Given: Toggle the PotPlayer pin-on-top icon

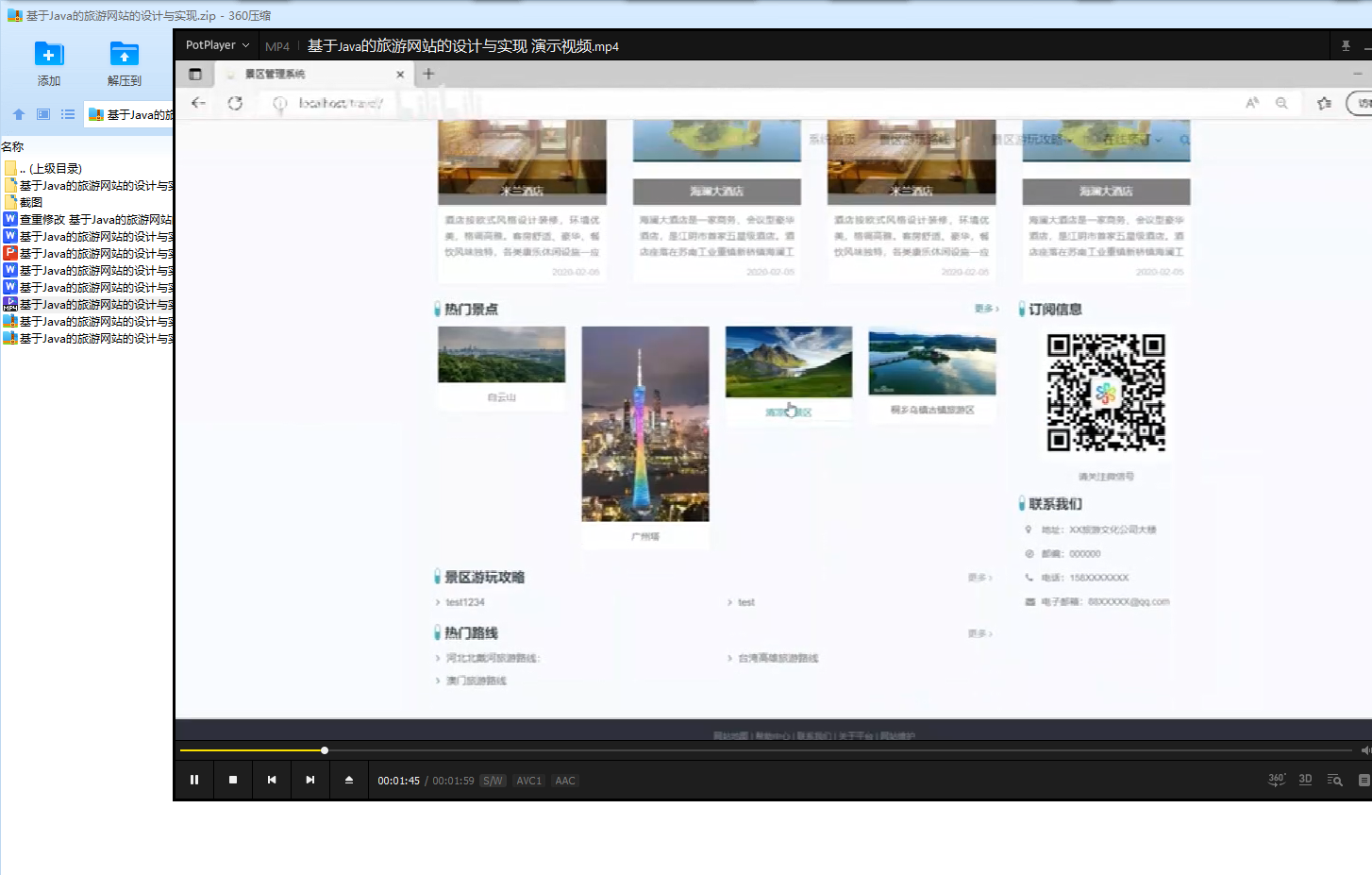Looking at the screenshot, I should tap(1347, 45).
